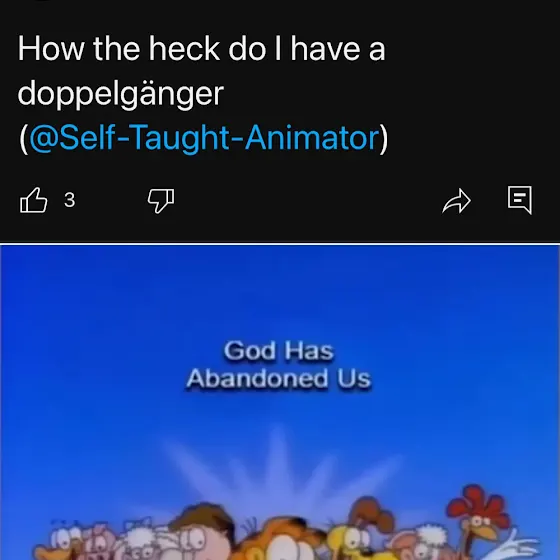Tap the blue sky area above caption
Image resolution: width=560 pixels, height=560 pixels.
click(280, 291)
